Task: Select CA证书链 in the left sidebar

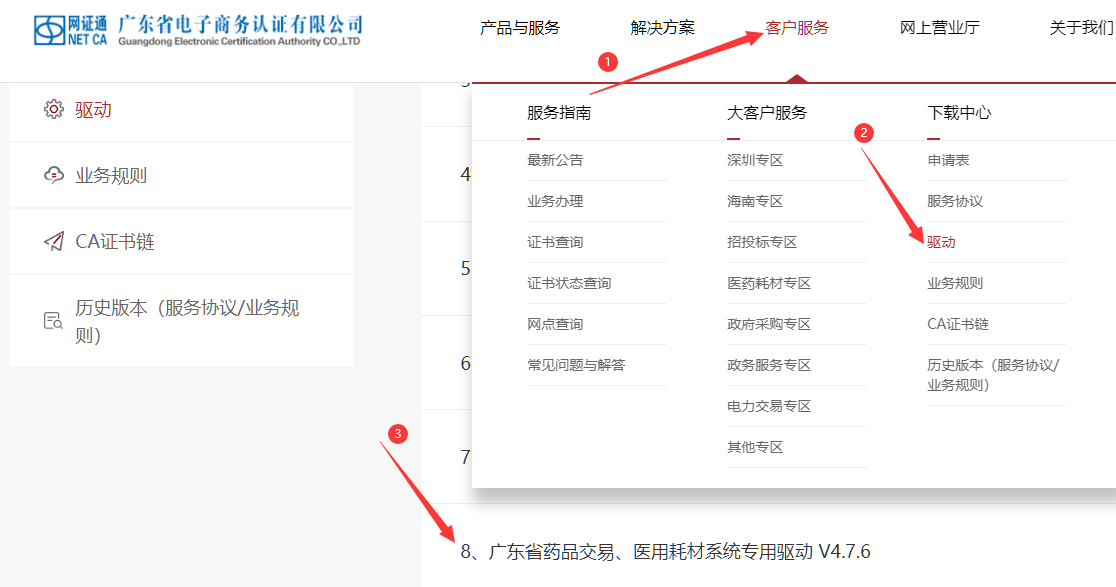Action: (115, 242)
